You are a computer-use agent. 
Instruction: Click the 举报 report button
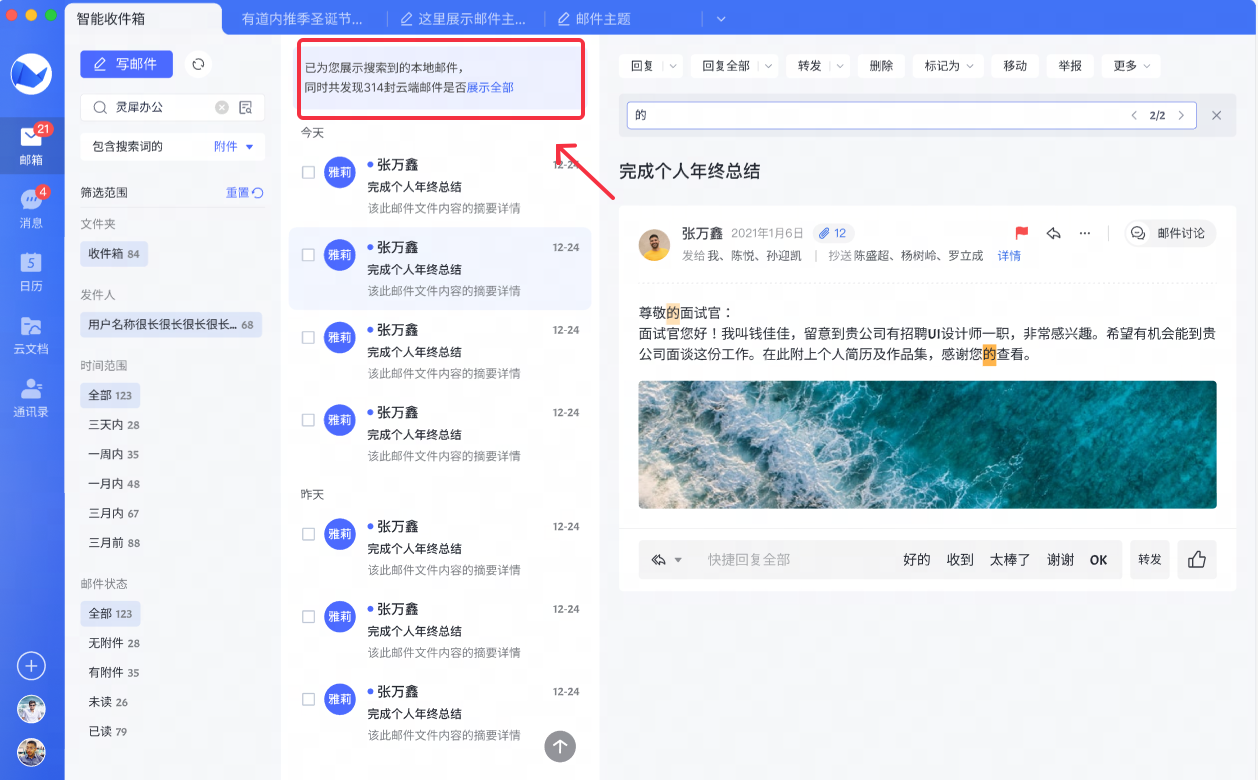tap(1070, 66)
